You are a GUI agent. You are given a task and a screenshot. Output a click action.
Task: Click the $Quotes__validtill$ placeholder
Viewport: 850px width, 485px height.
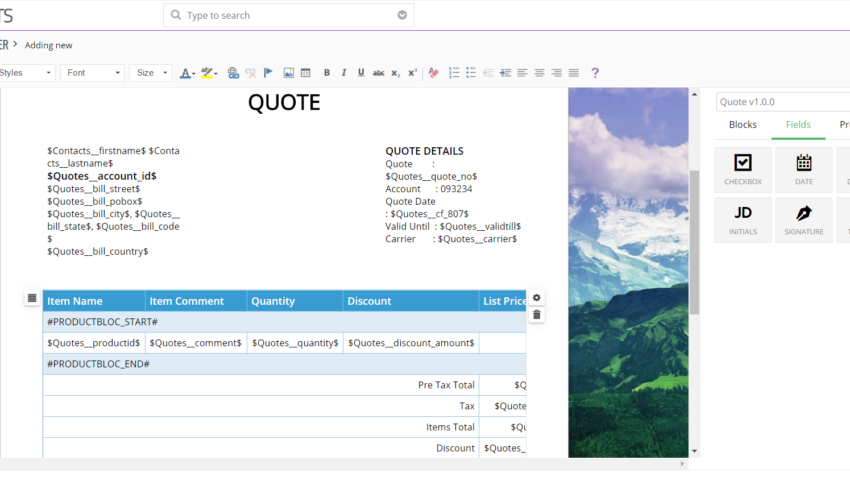(x=480, y=227)
